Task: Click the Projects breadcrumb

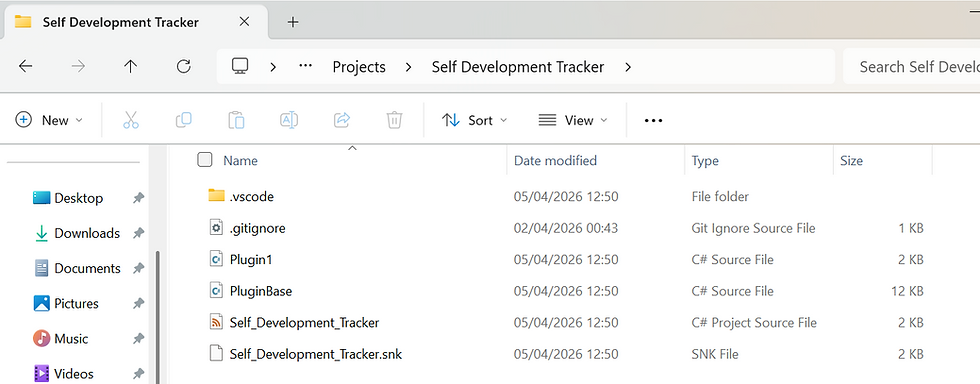Action: (x=359, y=67)
